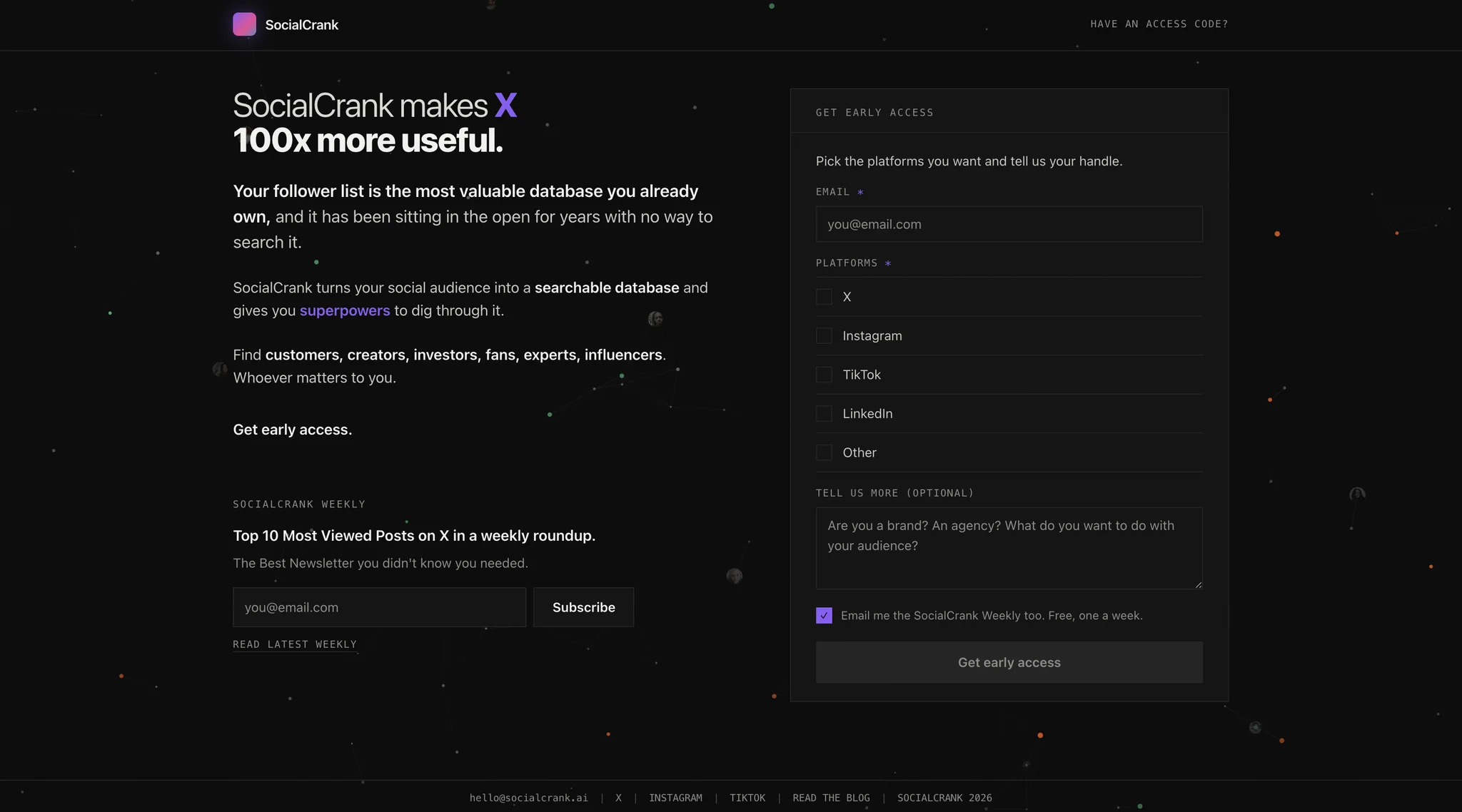Open the X footer link
The height and width of the screenshot is (812, 1462).
coord(618,798)
